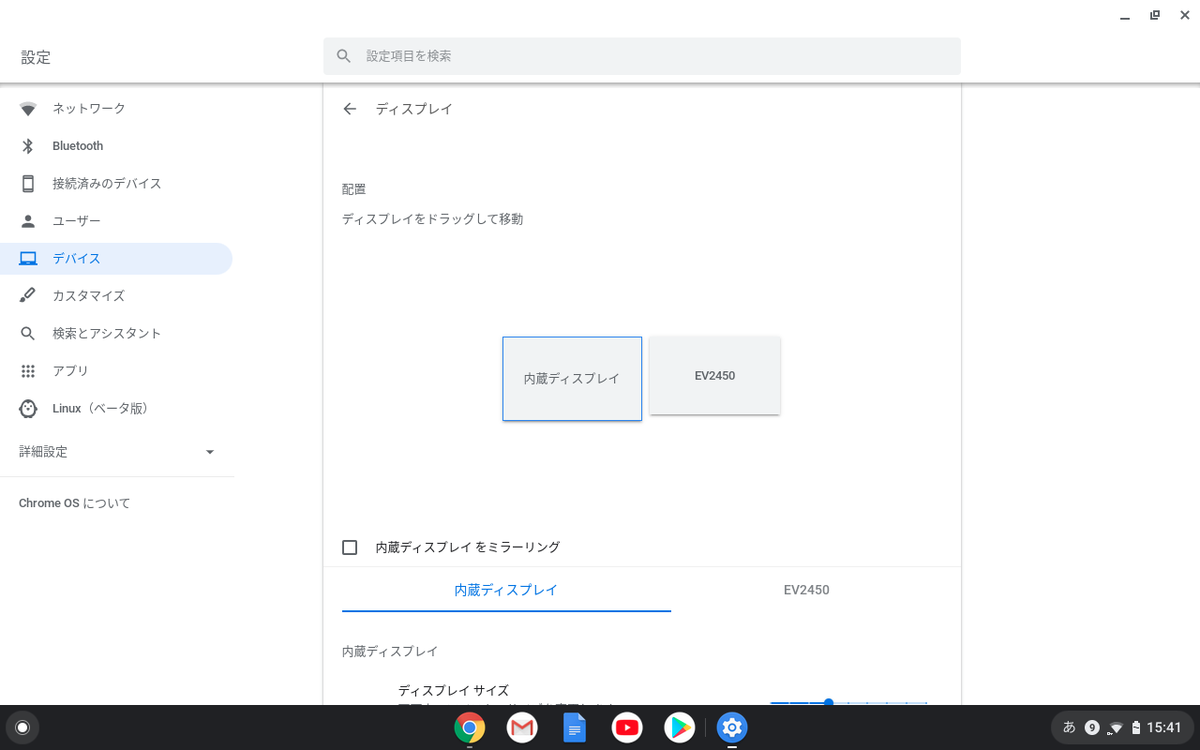The image size is (1200, 750).
Task: Switch to the EV2450 tab
Action: 806,590
